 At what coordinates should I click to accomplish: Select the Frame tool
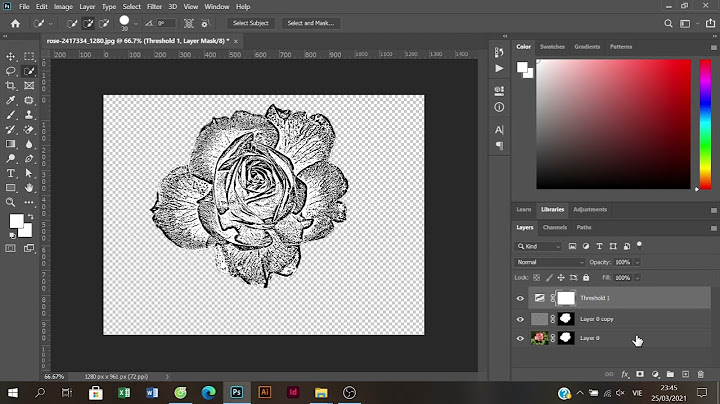point(29,86)
